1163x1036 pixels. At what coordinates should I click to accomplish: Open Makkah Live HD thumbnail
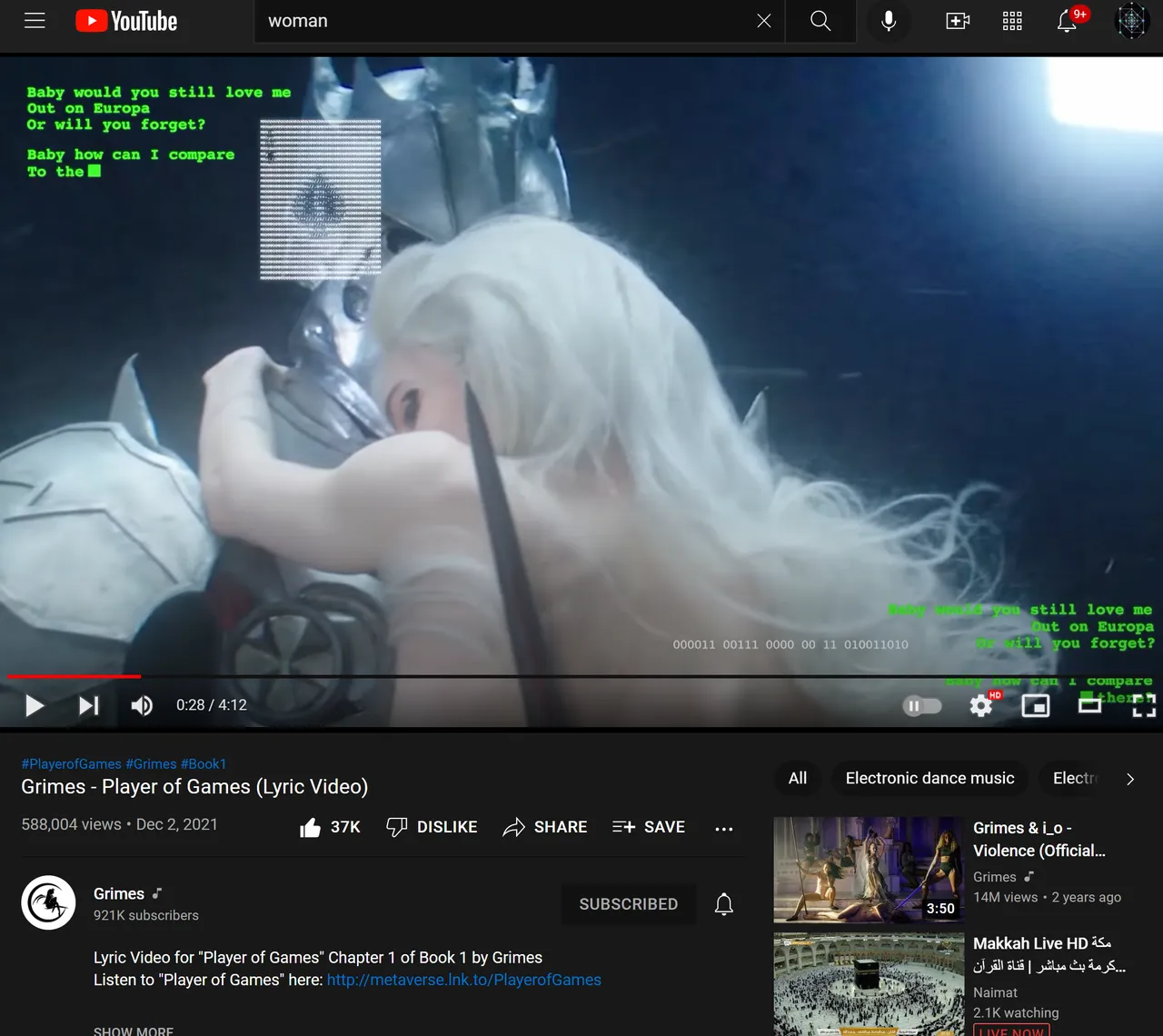point(869,984)
